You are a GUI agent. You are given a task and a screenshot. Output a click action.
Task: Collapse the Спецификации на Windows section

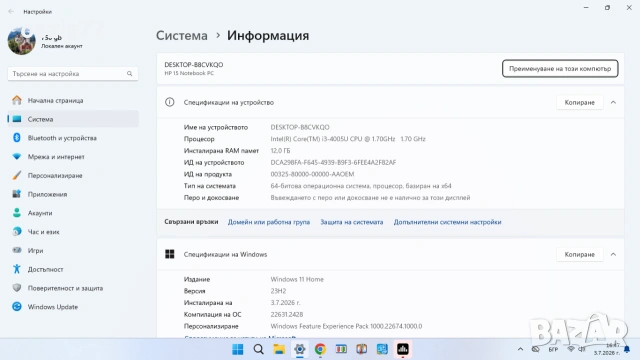pyautogui.click(x=613, y=254)
